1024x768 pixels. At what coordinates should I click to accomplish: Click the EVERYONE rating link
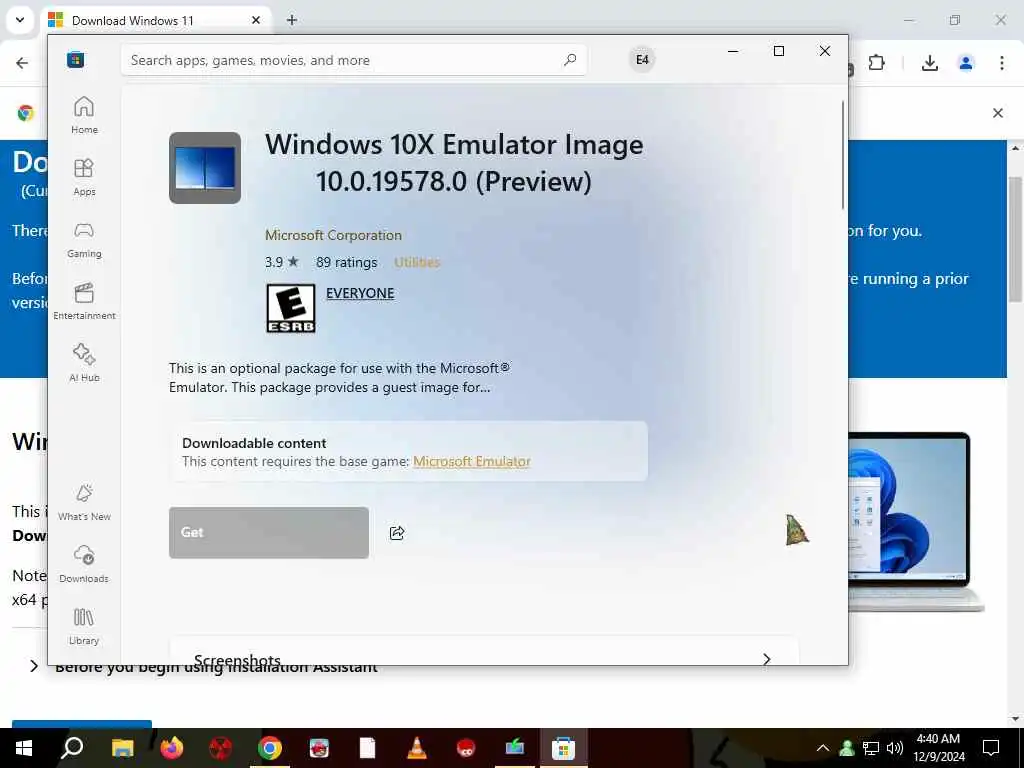click(x=360, y=293)
